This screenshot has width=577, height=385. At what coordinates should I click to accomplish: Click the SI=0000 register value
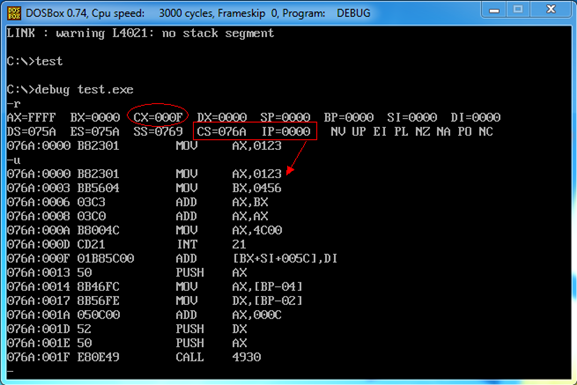[x=412, y=117]
